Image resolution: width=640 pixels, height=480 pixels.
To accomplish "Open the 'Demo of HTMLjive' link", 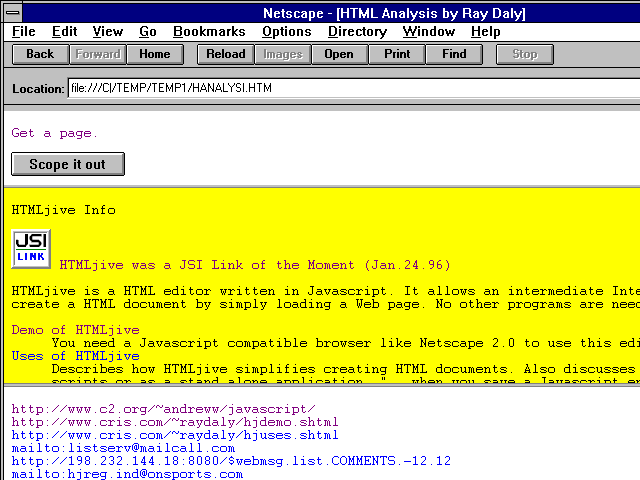I will click(76, 330).
